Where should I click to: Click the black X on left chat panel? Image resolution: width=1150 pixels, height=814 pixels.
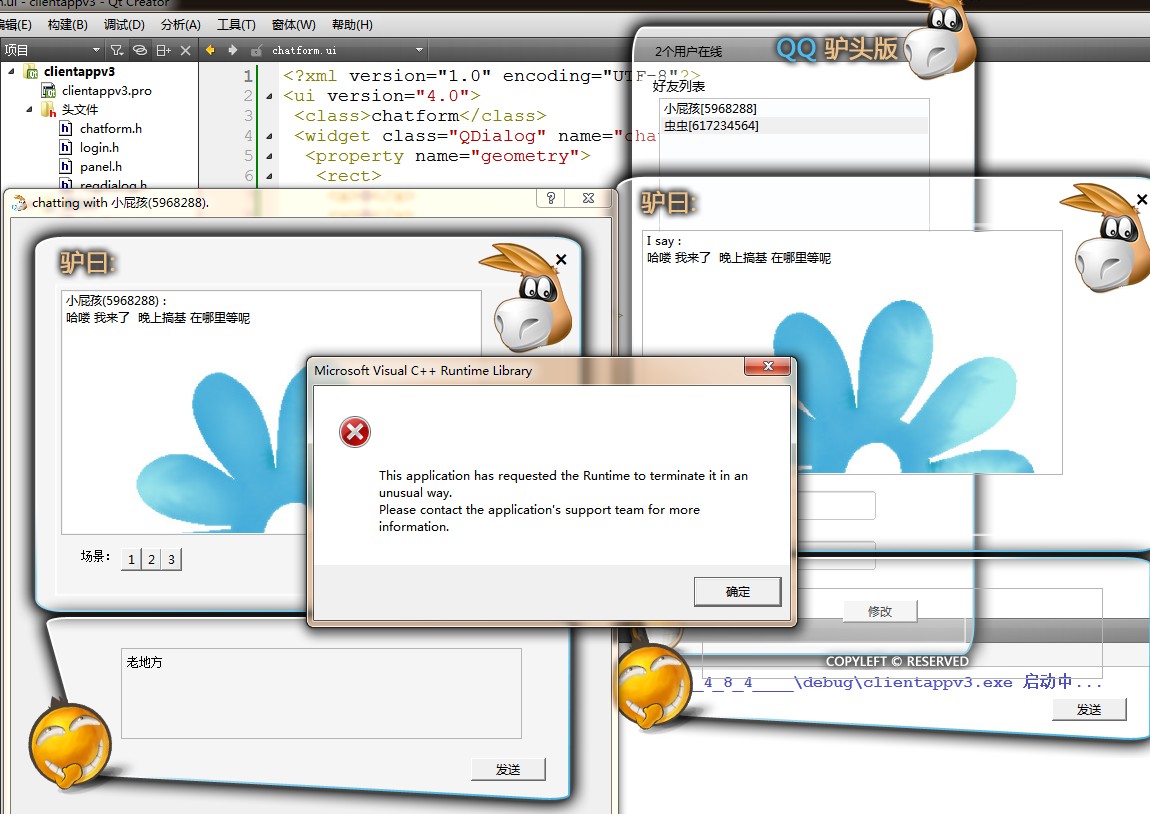coord(561,260)
